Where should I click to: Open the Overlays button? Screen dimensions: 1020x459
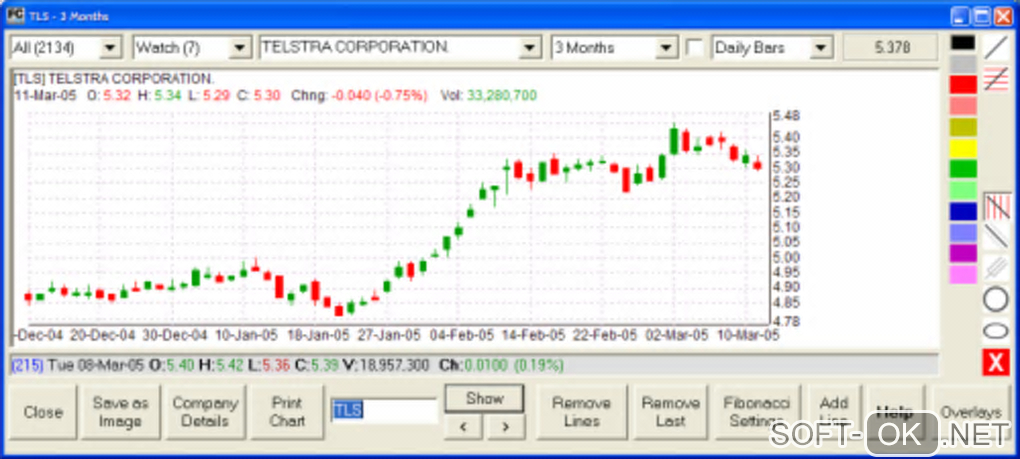tap(971, 412)
